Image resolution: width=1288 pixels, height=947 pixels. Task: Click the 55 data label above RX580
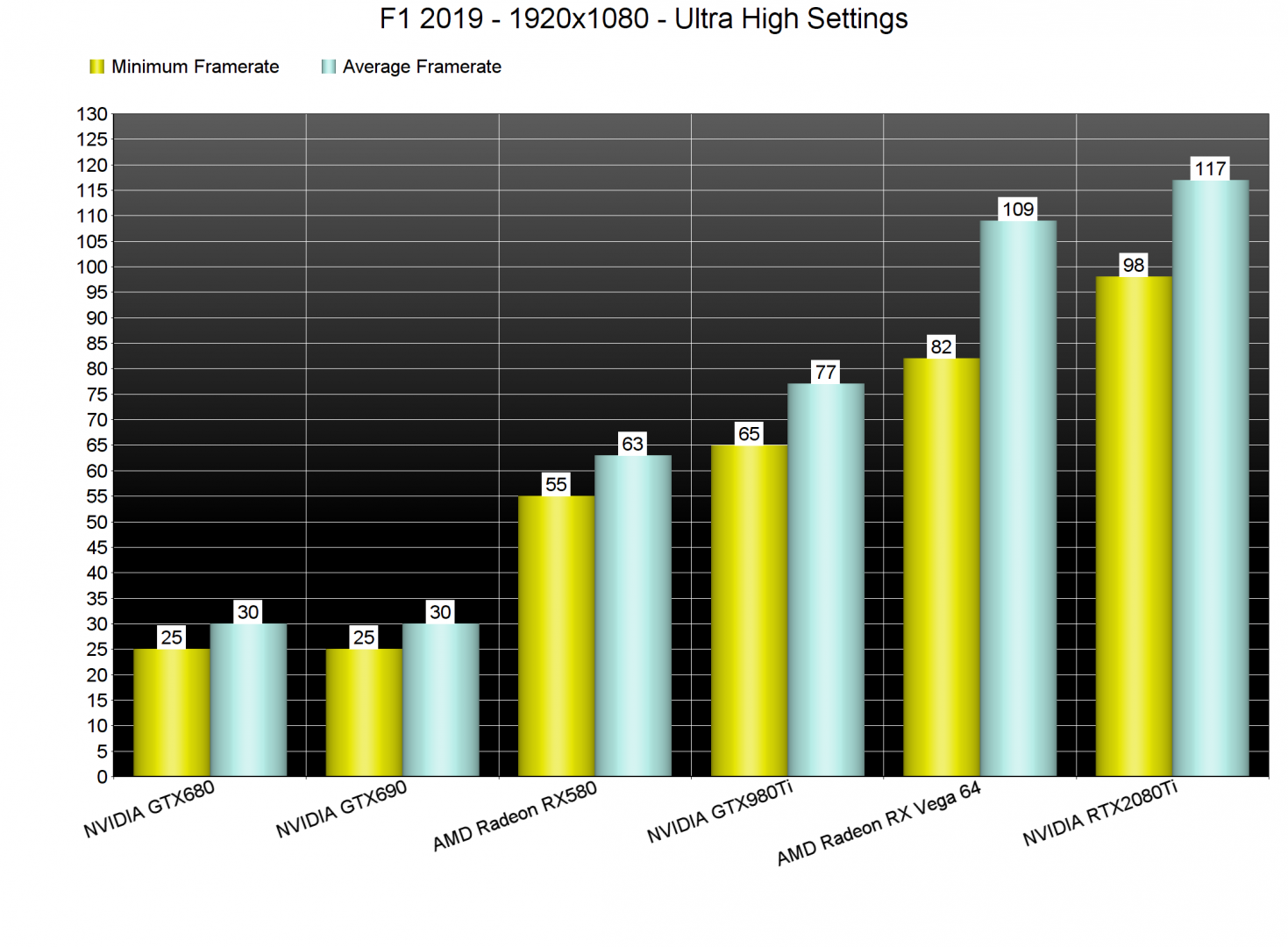tap(556, 484)
